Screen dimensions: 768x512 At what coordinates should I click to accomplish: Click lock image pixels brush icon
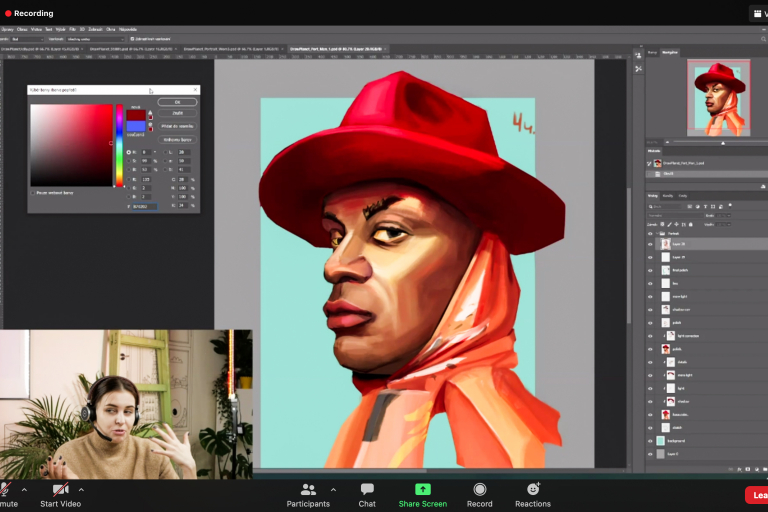pyautogui.click(x=670, y=224)
